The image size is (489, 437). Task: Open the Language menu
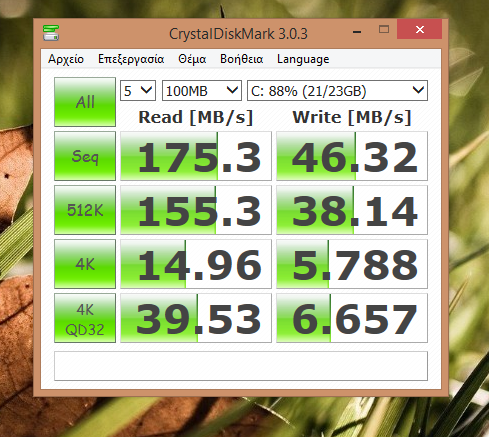point(303,59)
